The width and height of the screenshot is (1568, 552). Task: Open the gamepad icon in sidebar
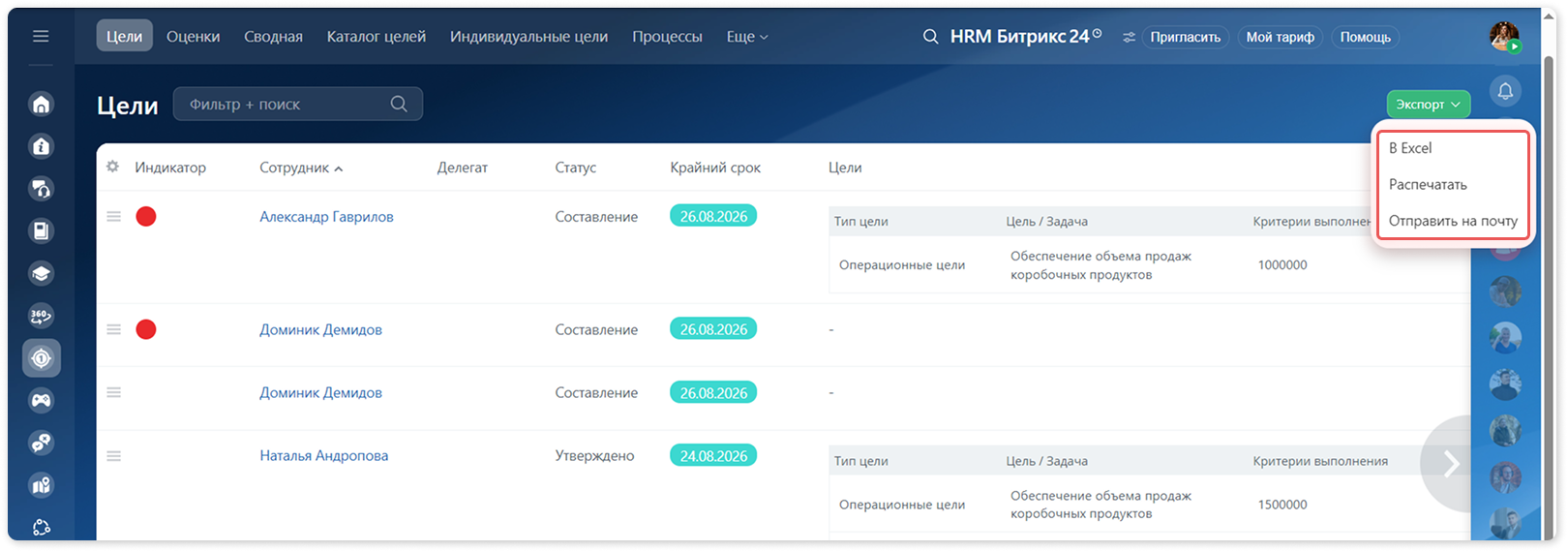tap(41, 400)
